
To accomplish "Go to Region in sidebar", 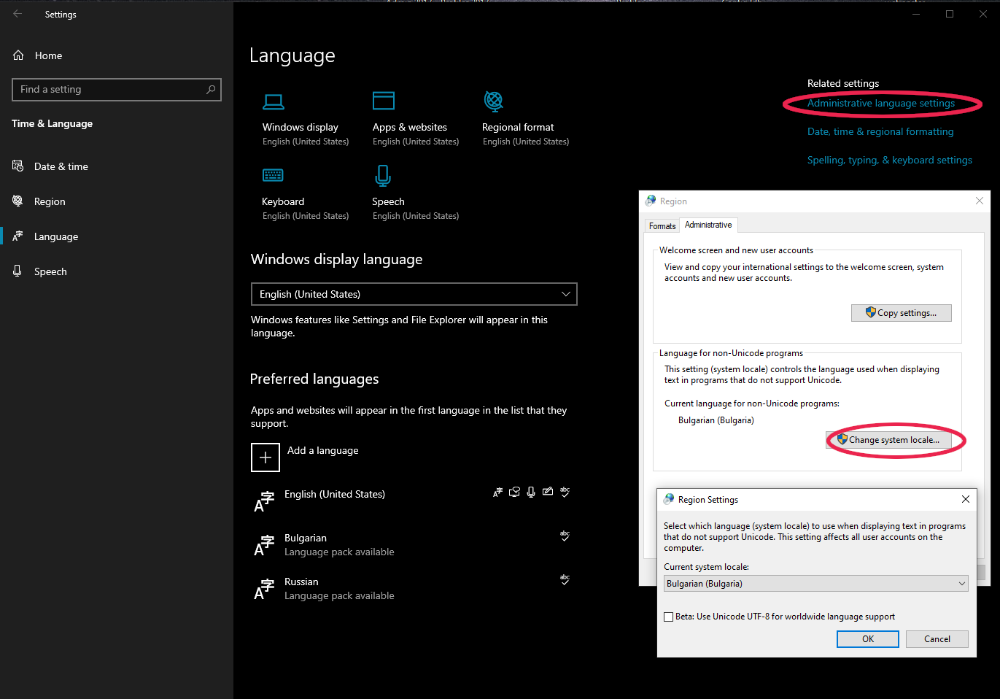I will [49, 202].
